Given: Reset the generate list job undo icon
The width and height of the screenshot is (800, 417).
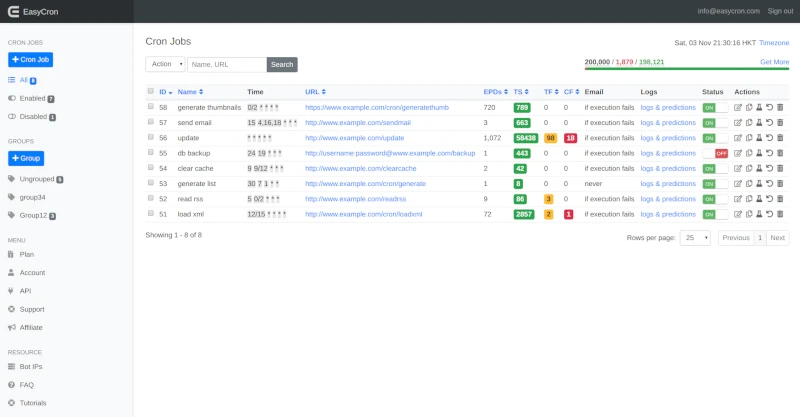Looking at the screenshot, I should (x=769, y=184).
